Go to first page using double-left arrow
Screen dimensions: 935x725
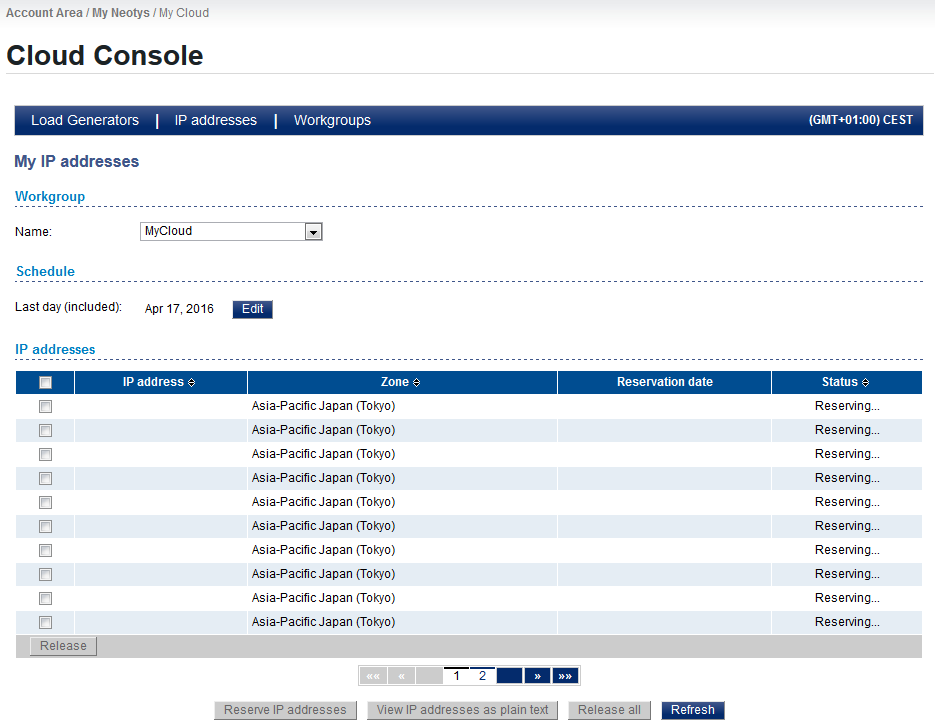click(x=373, y=676)
